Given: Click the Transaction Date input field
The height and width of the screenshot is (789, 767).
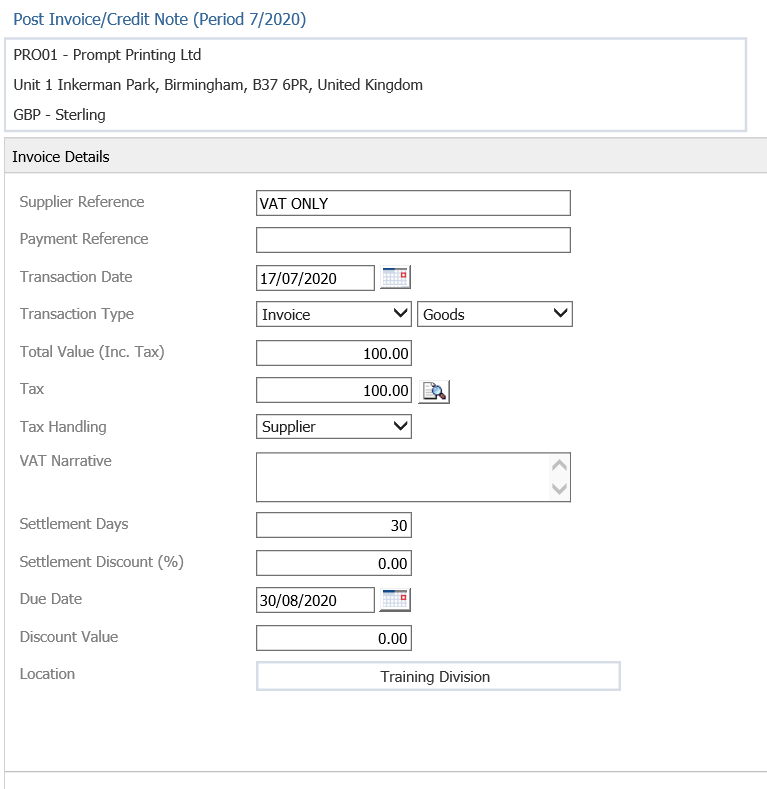Looking at the screenshot, I should click(x=315, y=278).
